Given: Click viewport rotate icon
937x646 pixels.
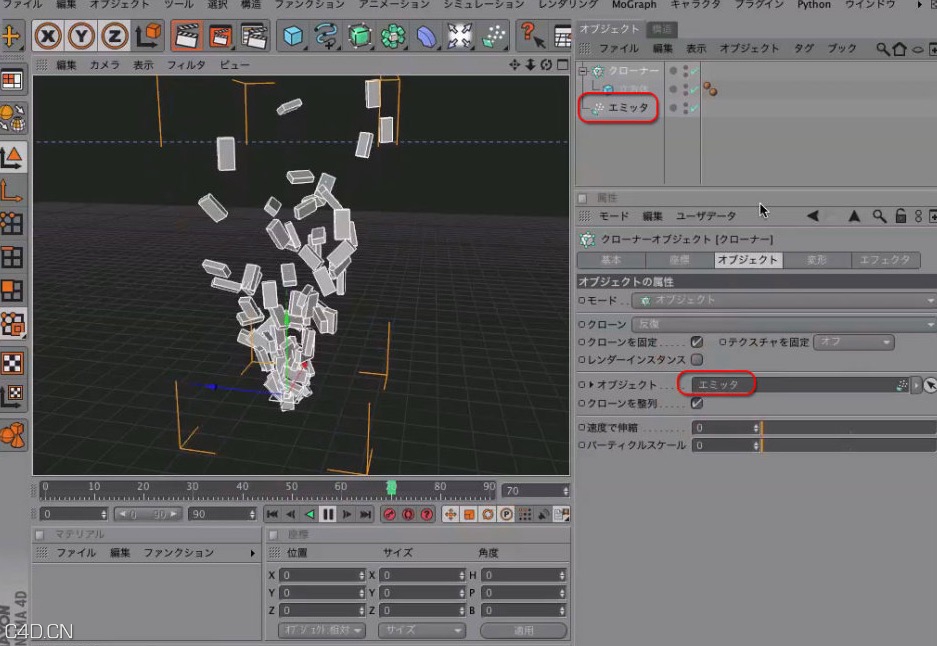Looking at the screenshot, I should 546,65.
